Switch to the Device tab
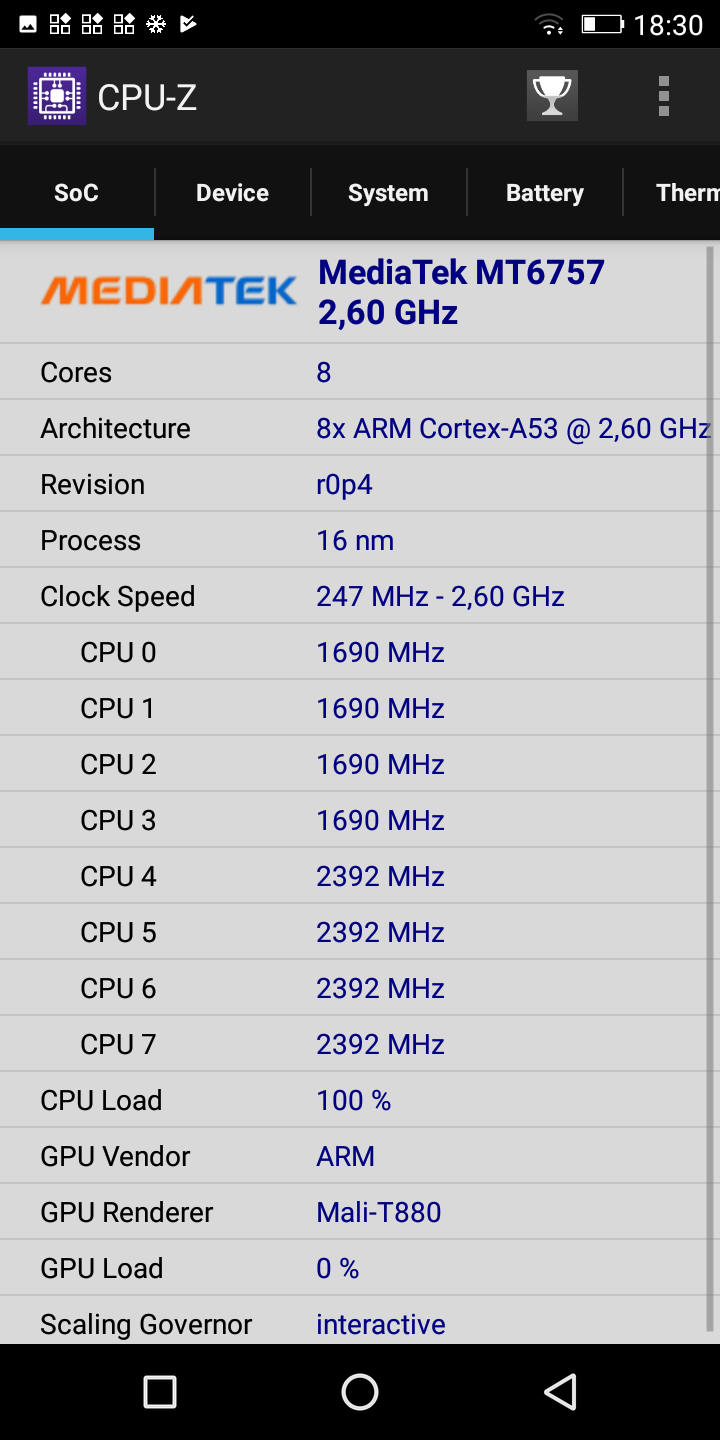Viewport: 720px width, 1440px height. pyautogui.click(x=232, y=193)
